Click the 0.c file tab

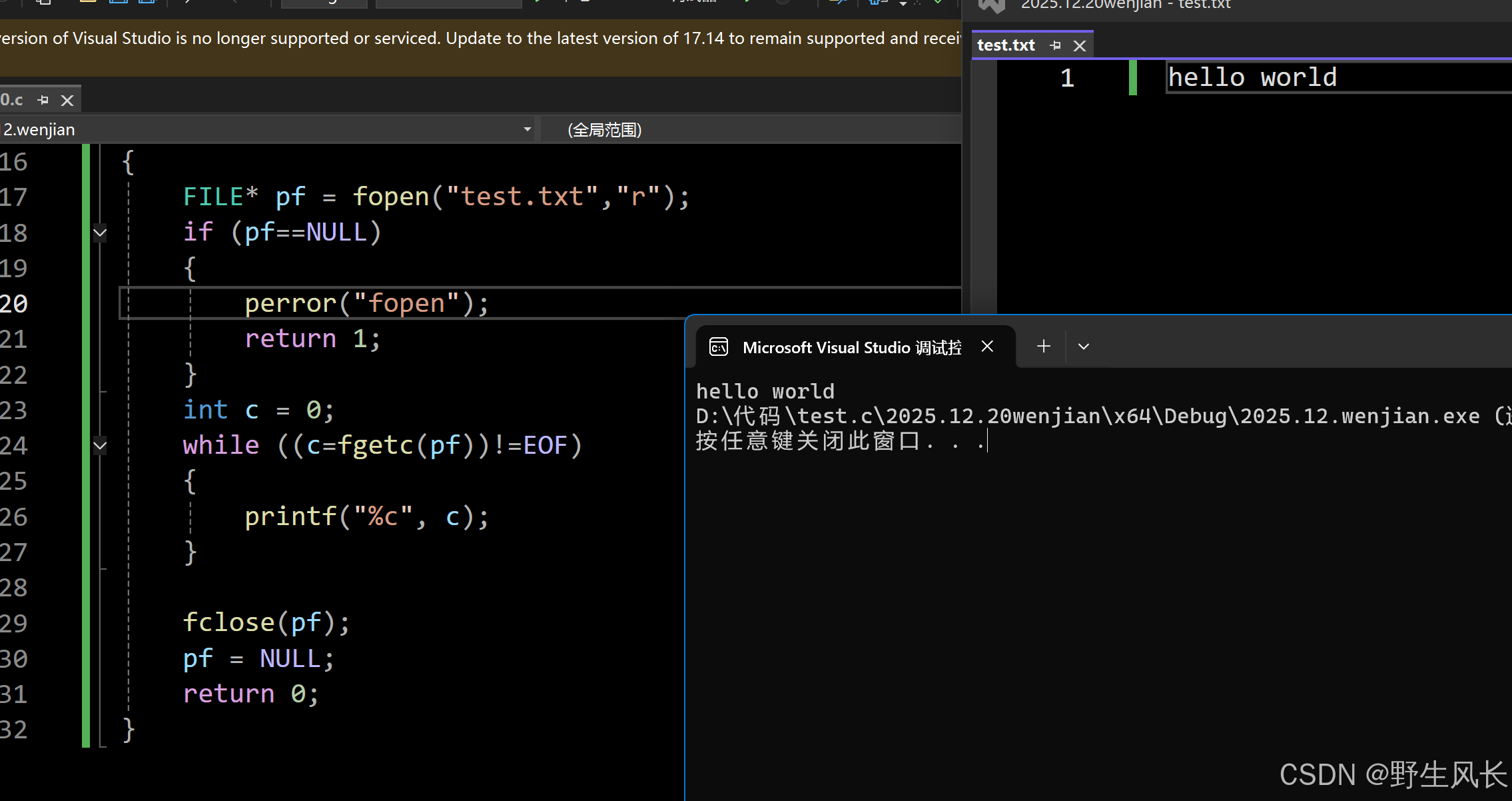tap(12, 100)
